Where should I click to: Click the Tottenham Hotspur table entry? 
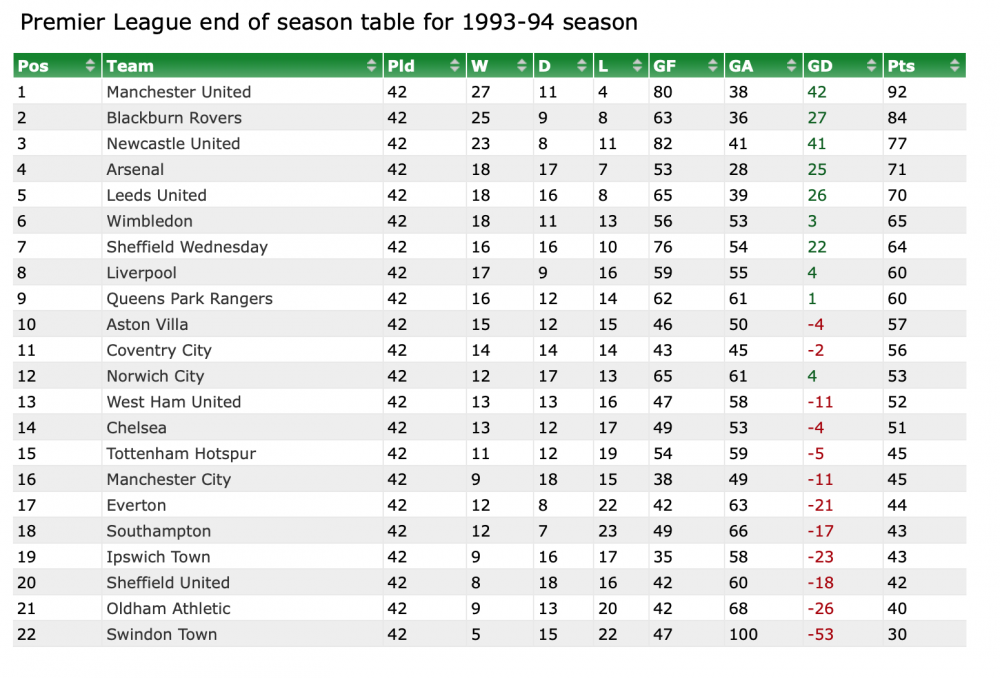pyautogui.click(x=181, y=454)
